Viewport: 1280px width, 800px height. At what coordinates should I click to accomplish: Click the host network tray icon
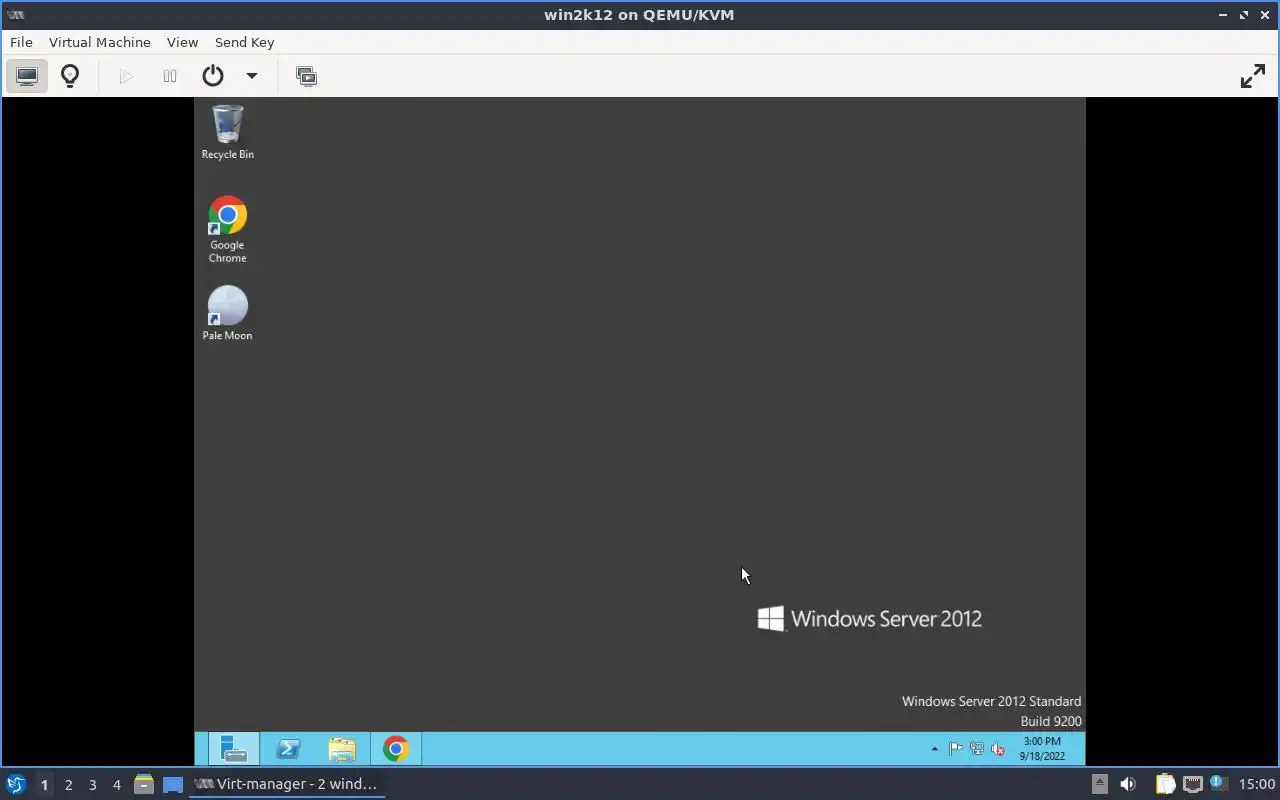pos(1192,784)
